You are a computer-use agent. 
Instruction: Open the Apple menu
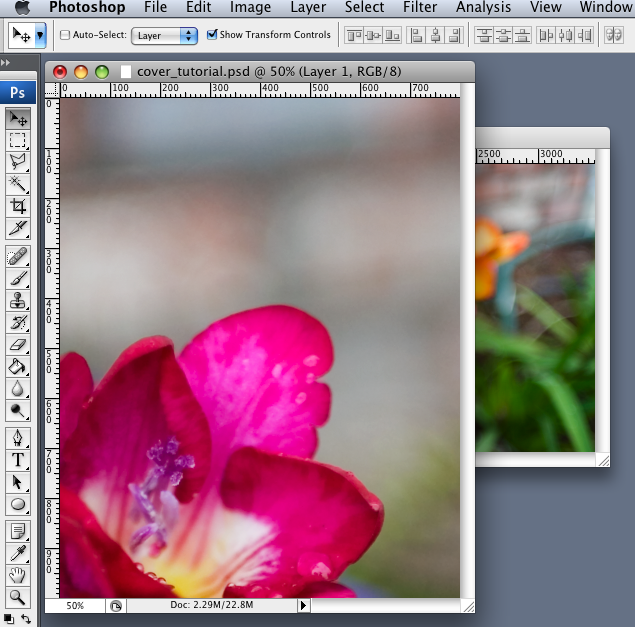[x=22, y=7]
